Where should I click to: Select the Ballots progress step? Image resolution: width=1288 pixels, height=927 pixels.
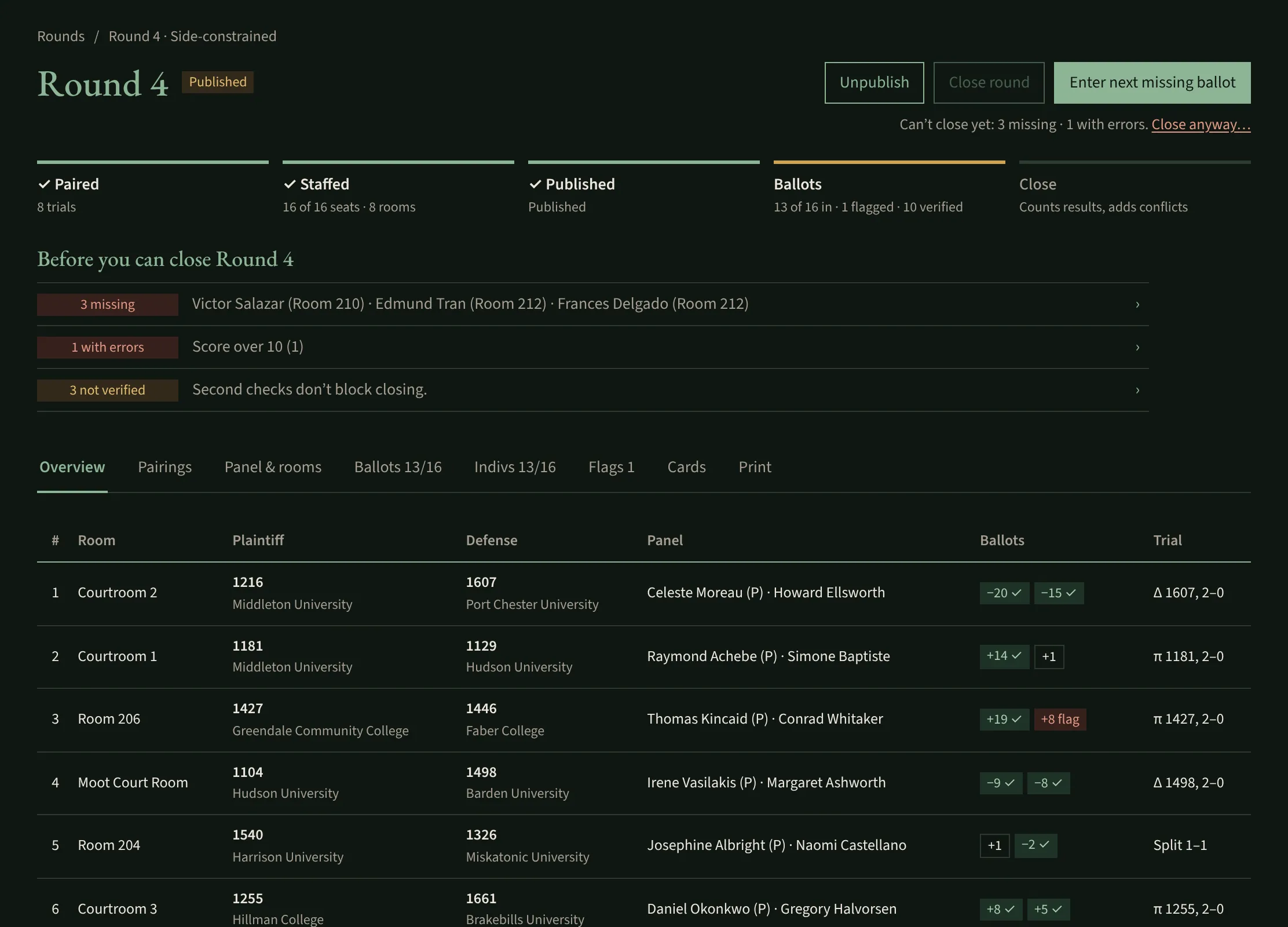tap(890, 188)
